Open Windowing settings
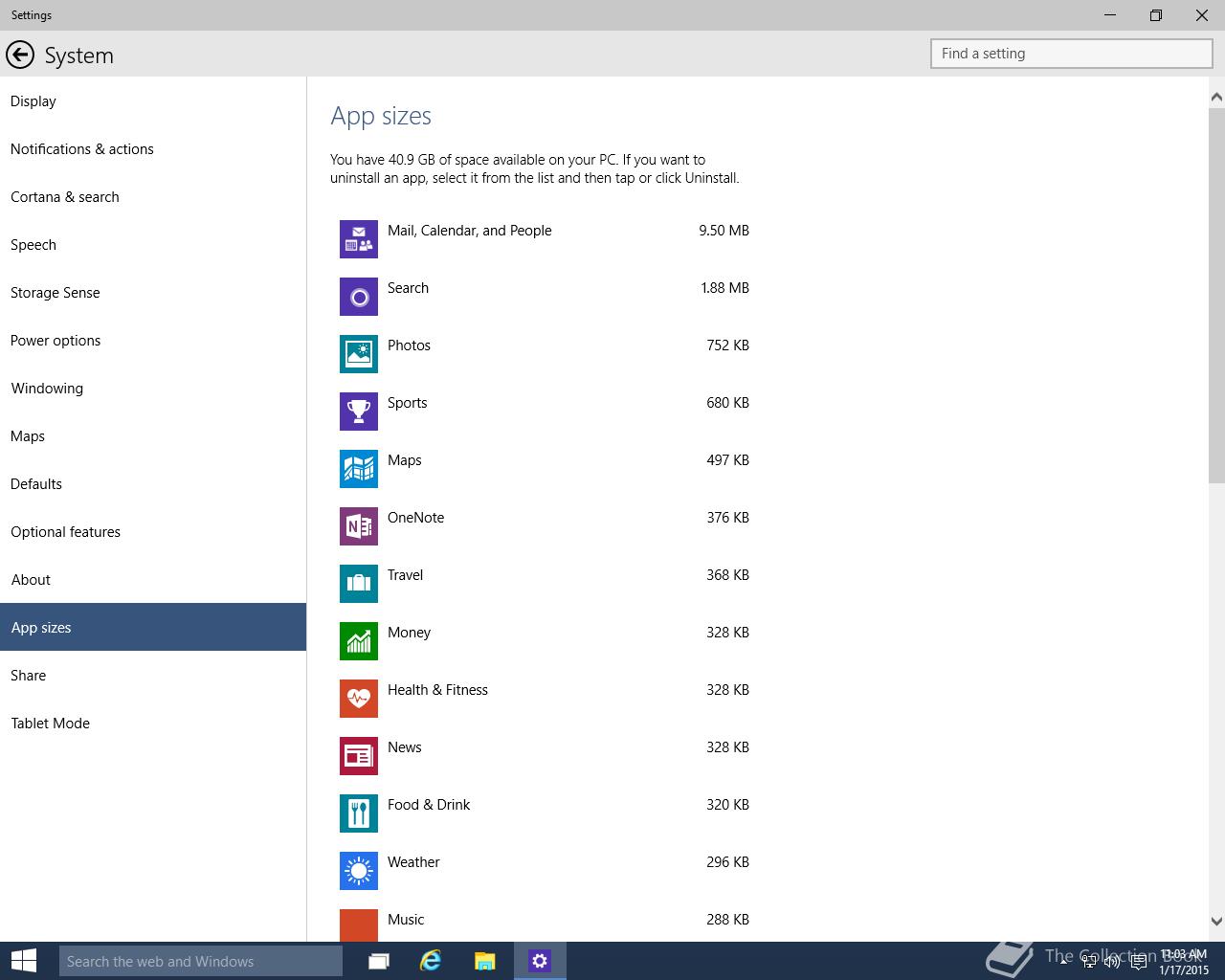 click(x=153, y=388)
